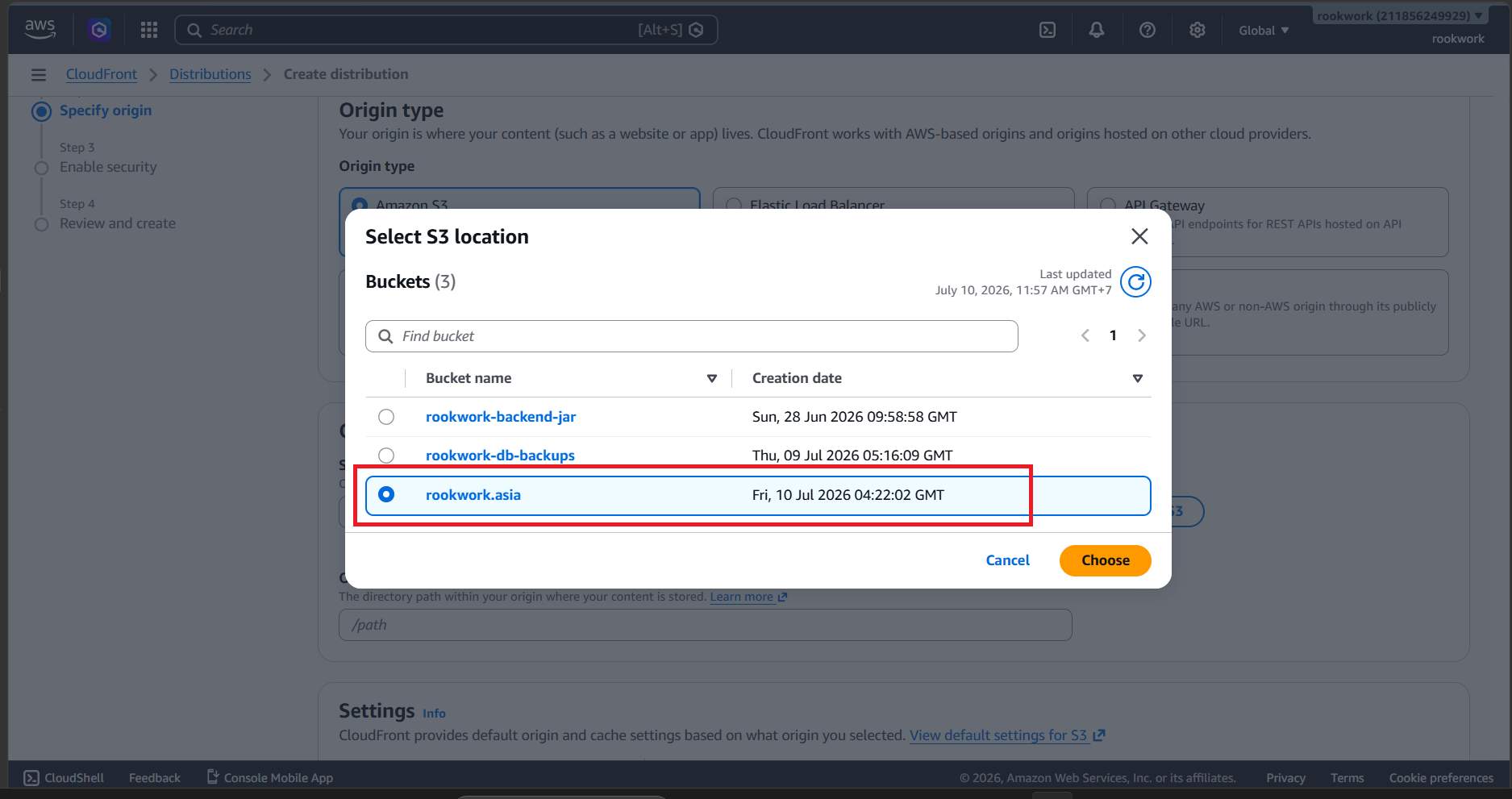Open Cookie preferences in footer
The width and height of the screenshot is (1512, 799).
(1441, 778)
